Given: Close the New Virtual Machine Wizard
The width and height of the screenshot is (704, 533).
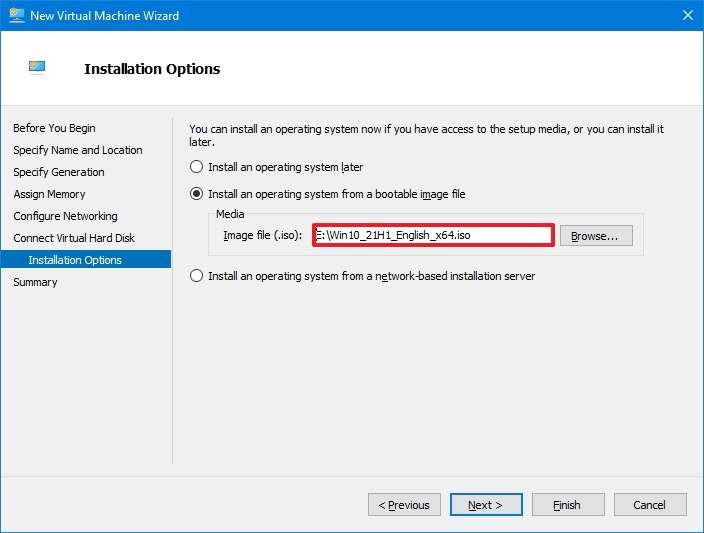Looking at the screenshot, I should (x=687, y=15).
